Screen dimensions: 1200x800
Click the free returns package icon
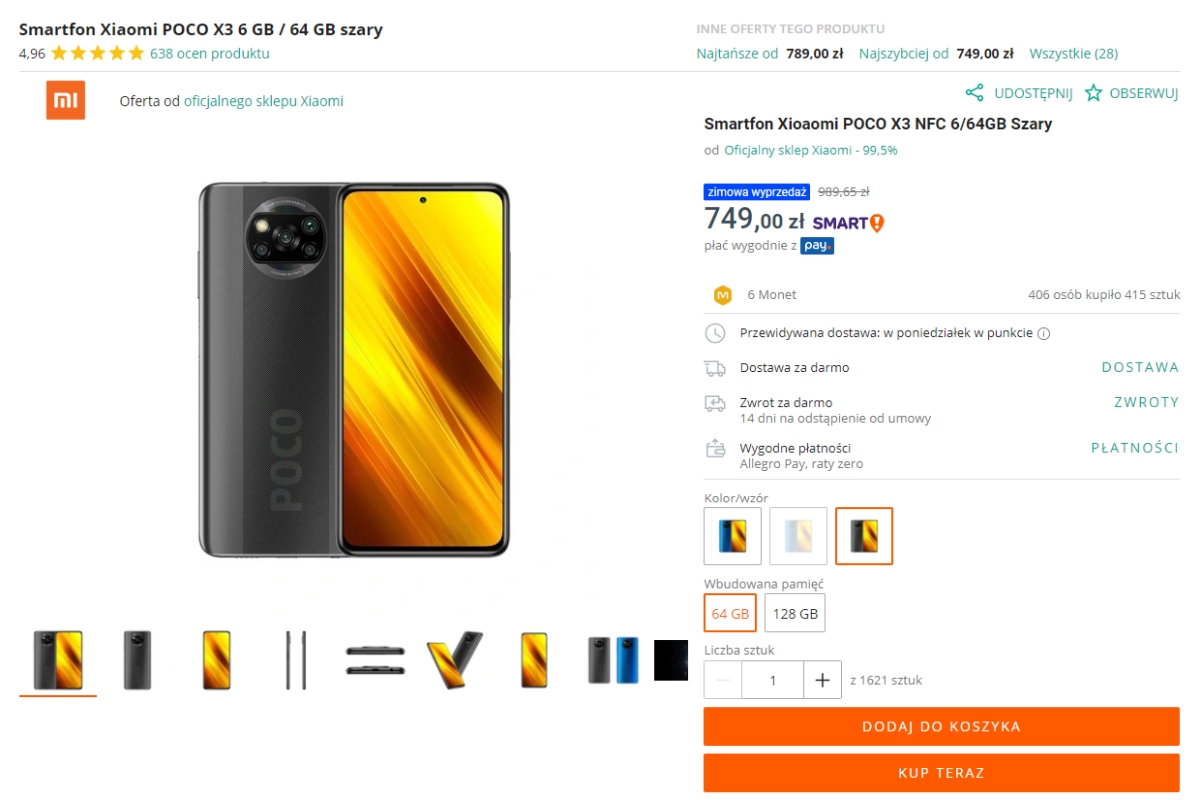(x=714, y=404)
